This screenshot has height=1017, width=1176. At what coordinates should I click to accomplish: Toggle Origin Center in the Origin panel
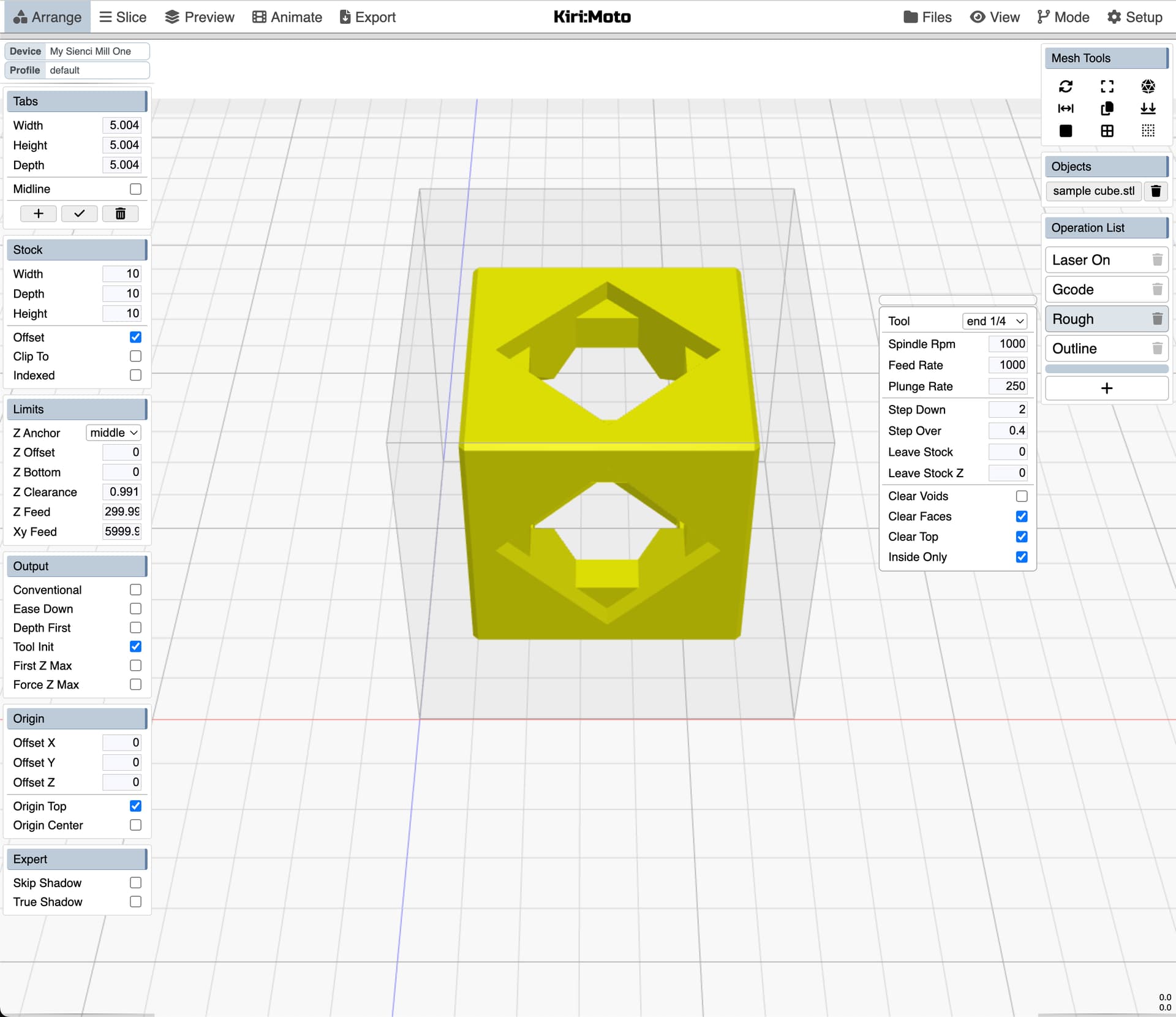pos(135,825)
